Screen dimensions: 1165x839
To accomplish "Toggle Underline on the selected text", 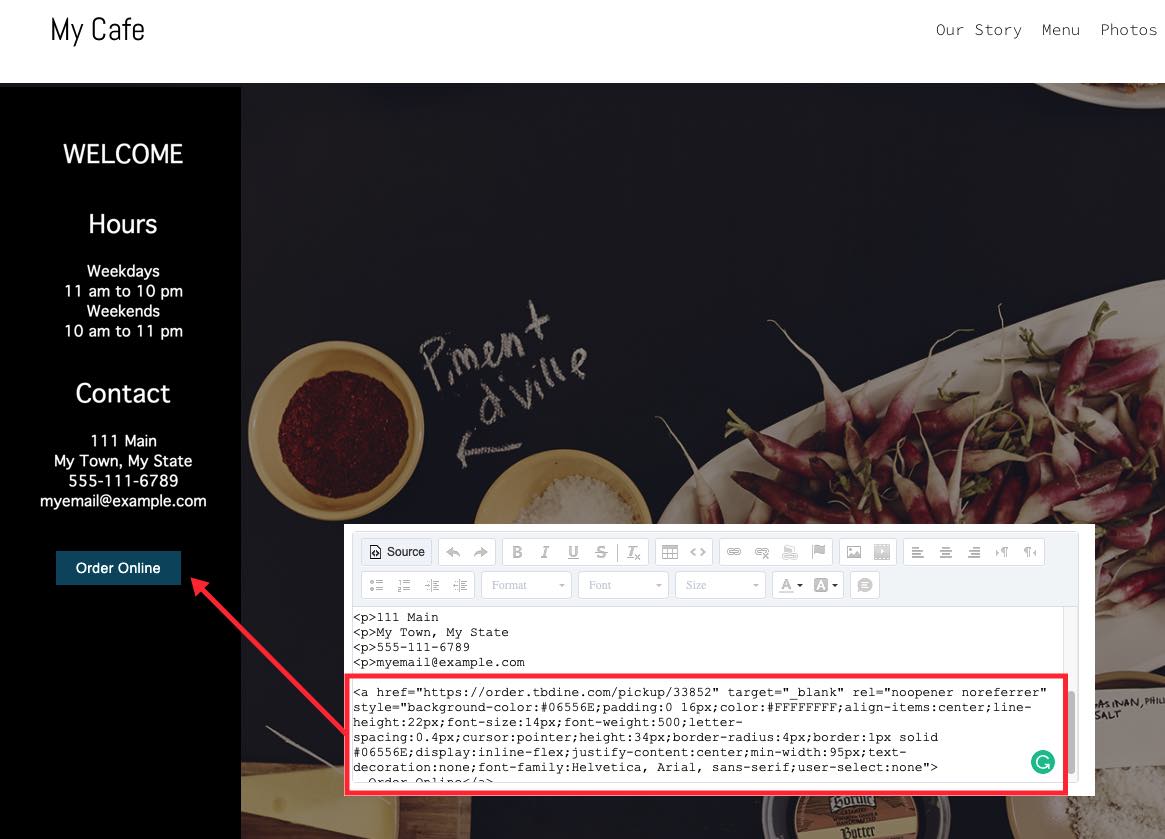I will click(x=573, y=551).
